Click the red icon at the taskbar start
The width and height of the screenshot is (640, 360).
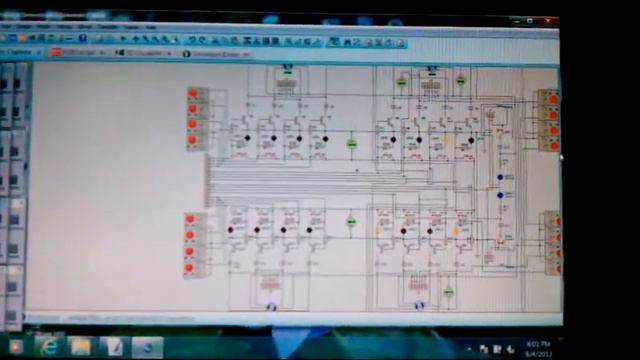pyautogui.click(x=16, y=347)
